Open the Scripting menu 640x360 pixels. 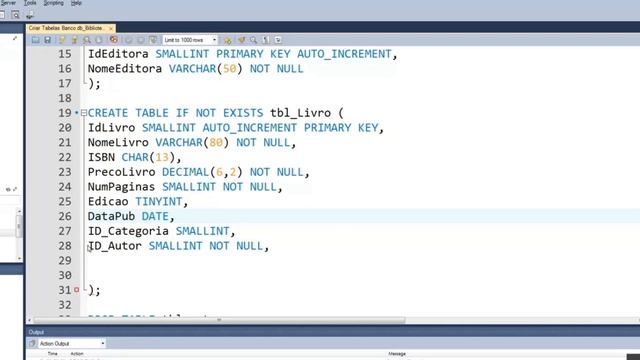[53, 3]
